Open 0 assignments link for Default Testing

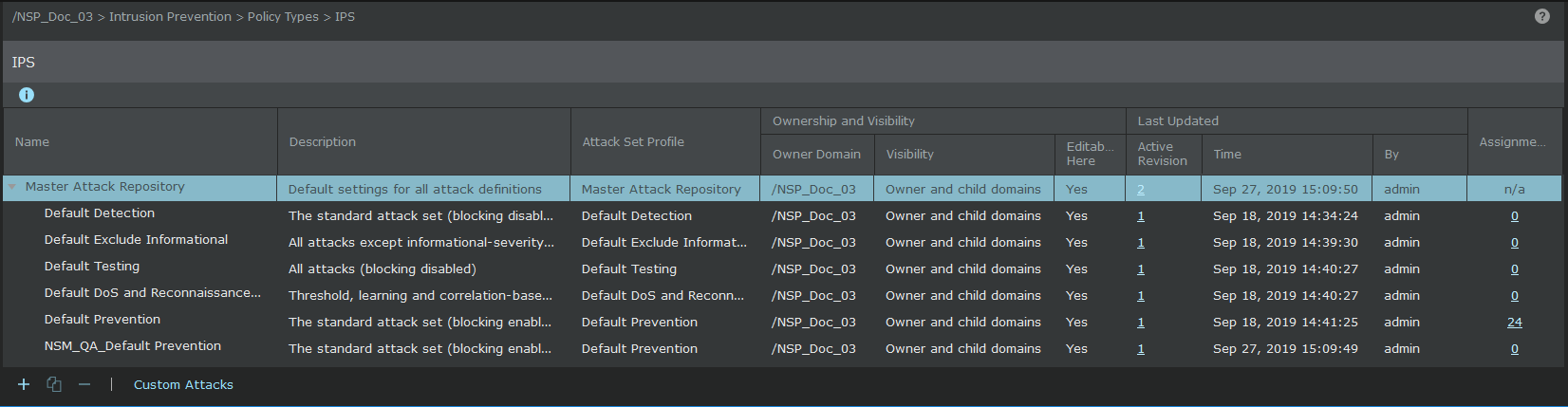point(1515,268)
